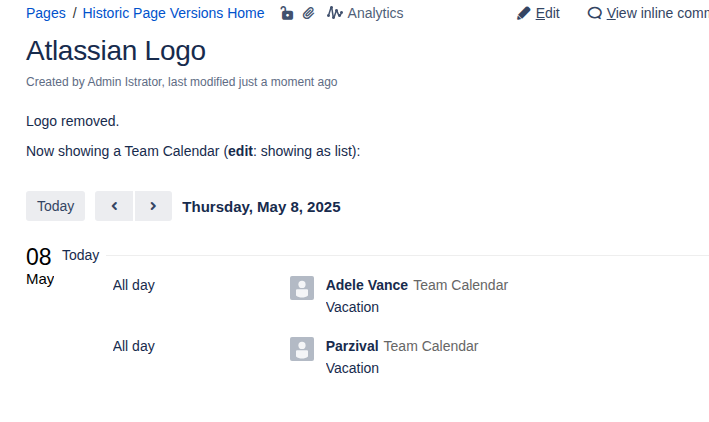Click the pencil icon beside Edit
The image size is (709, 422).
(523, 13)
